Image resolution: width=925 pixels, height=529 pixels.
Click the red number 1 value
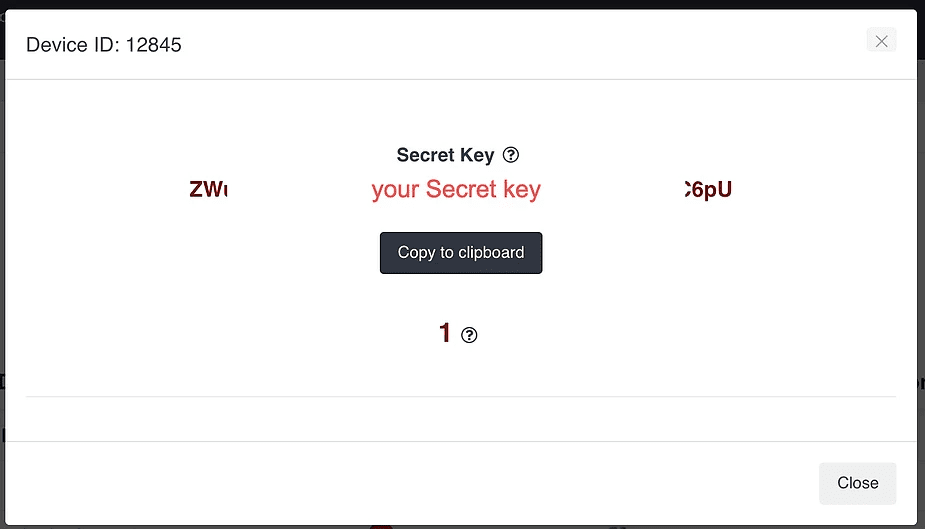click(x=445, y=333)
